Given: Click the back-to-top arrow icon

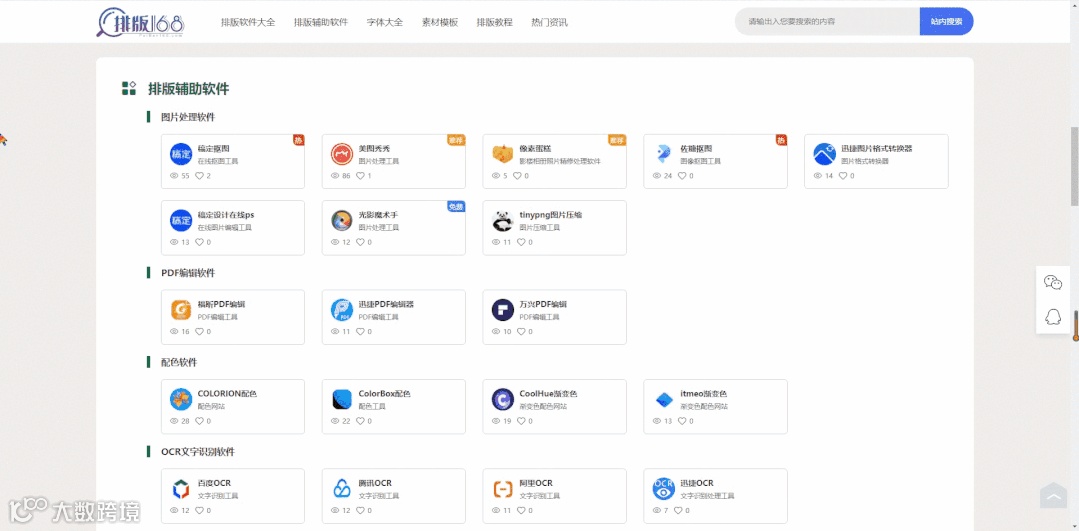Looking at the screenshot, I should [1054, 495].
